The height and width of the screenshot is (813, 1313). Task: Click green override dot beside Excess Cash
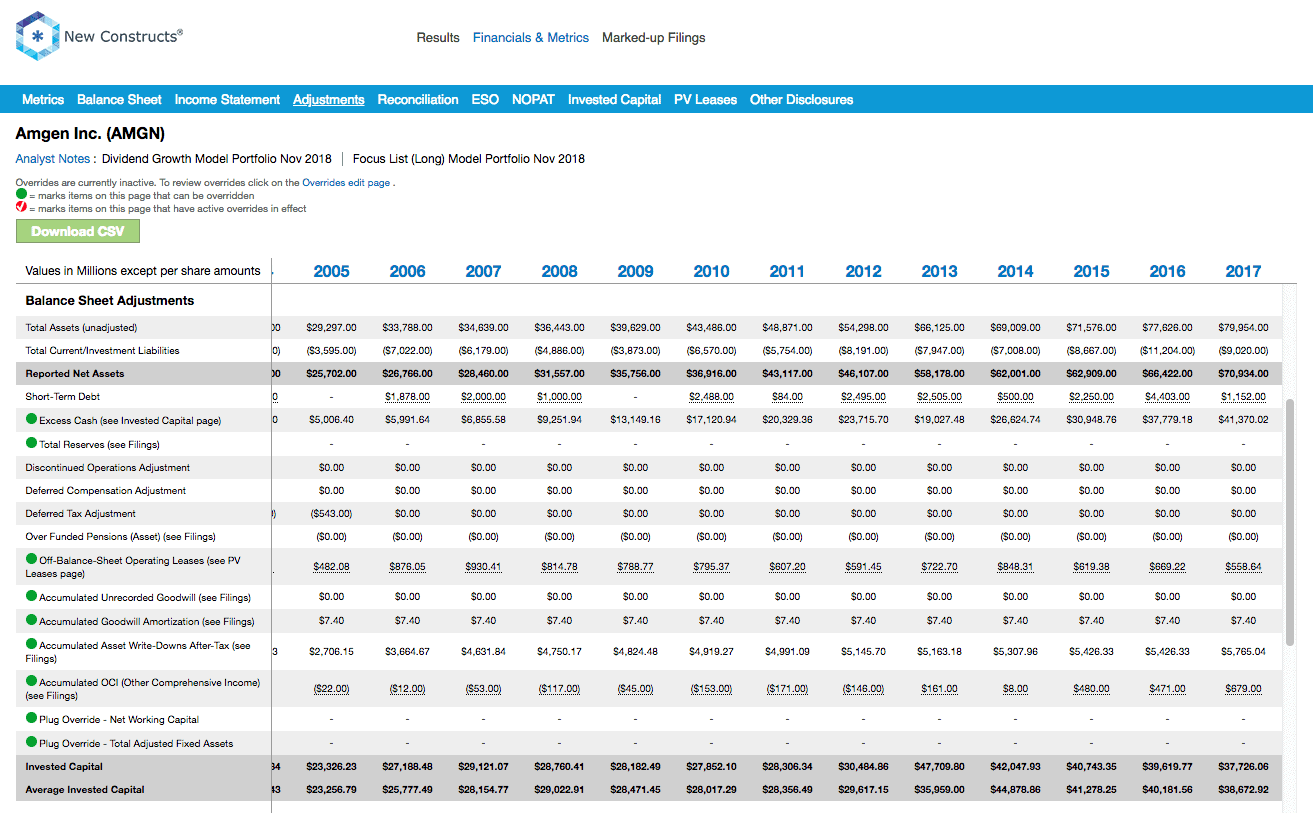click(x=32, y=419)
